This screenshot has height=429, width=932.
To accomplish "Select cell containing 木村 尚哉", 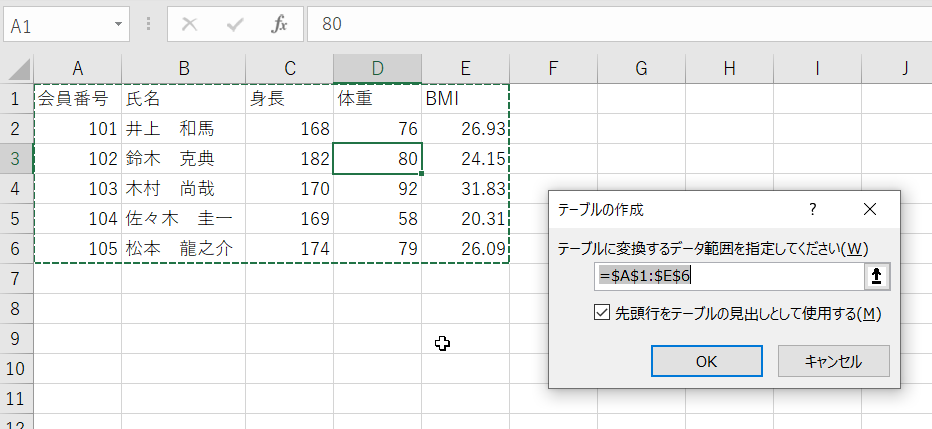I will [184, 188].
